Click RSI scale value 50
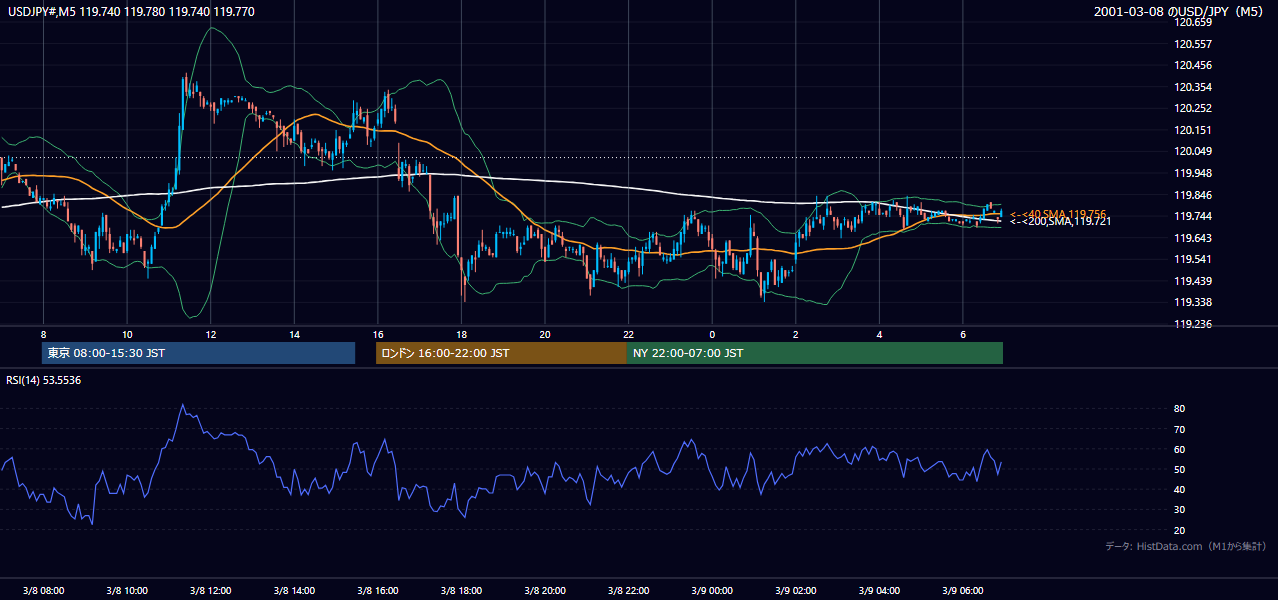1278x600 pixels. tap(1179, 469)
